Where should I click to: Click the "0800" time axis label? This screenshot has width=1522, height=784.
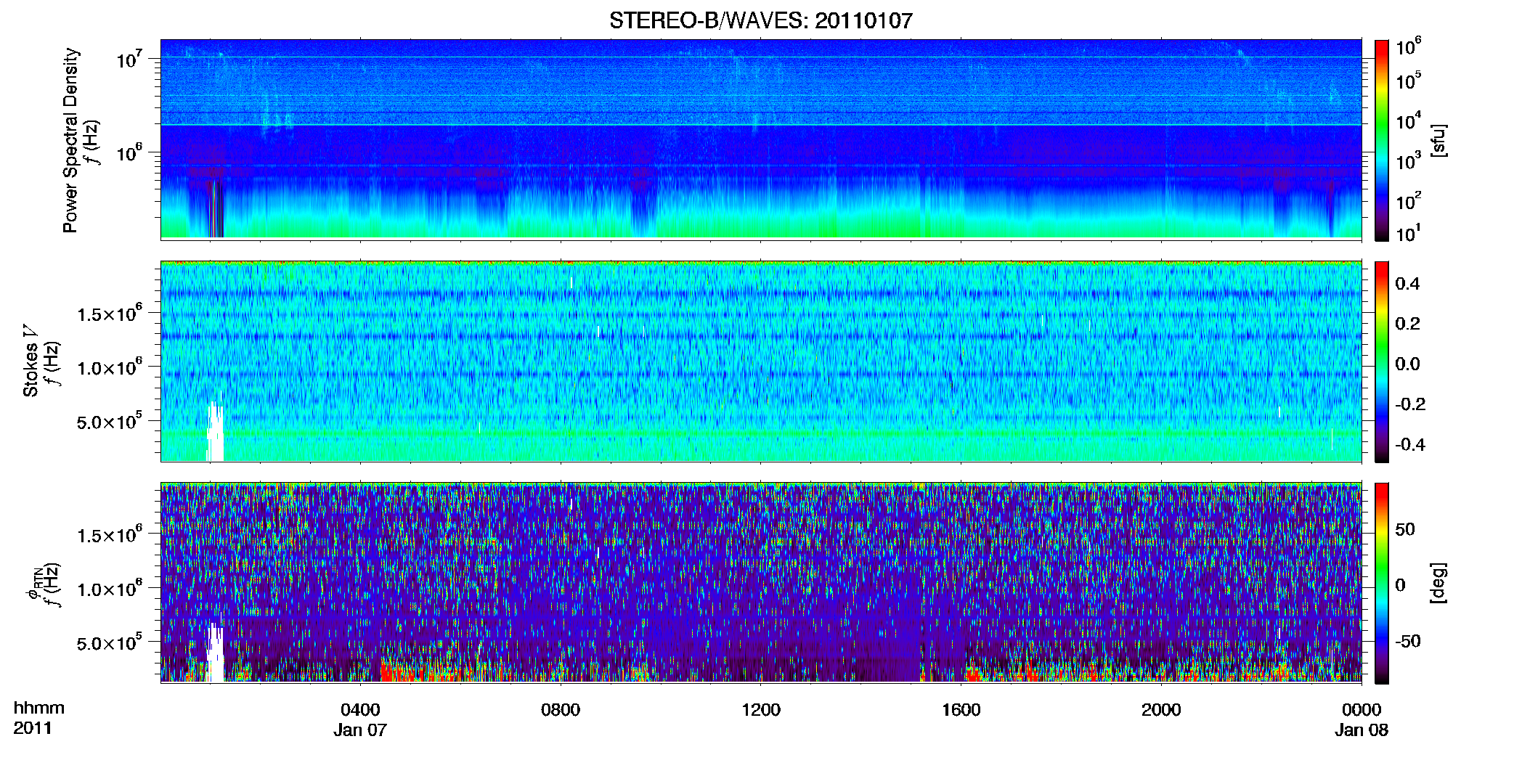561,709
